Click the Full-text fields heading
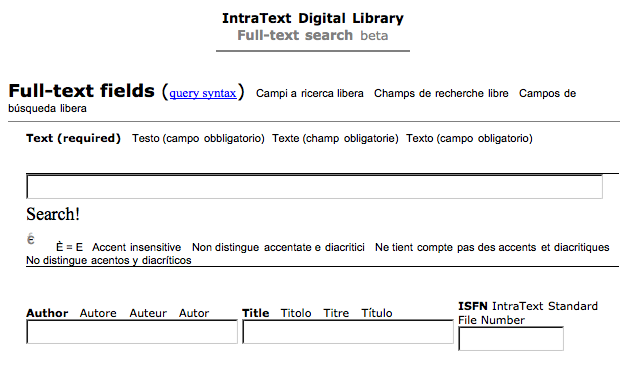Viewport: 638px width, 382px height. pyautogui.click(x=81, y=91)
